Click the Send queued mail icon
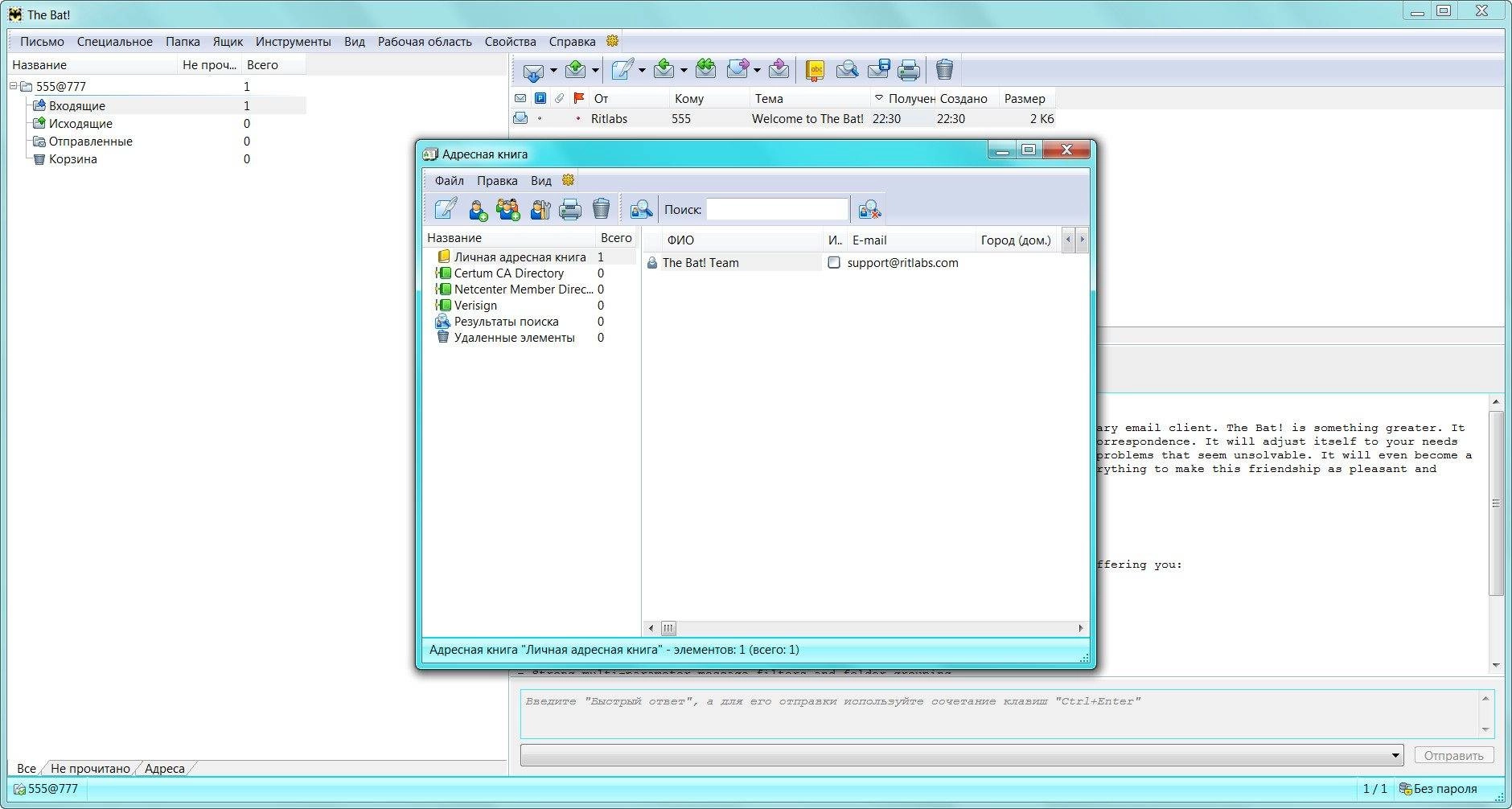The height and width of the screenshot is (809, 1512). click(x=576, y=70)
